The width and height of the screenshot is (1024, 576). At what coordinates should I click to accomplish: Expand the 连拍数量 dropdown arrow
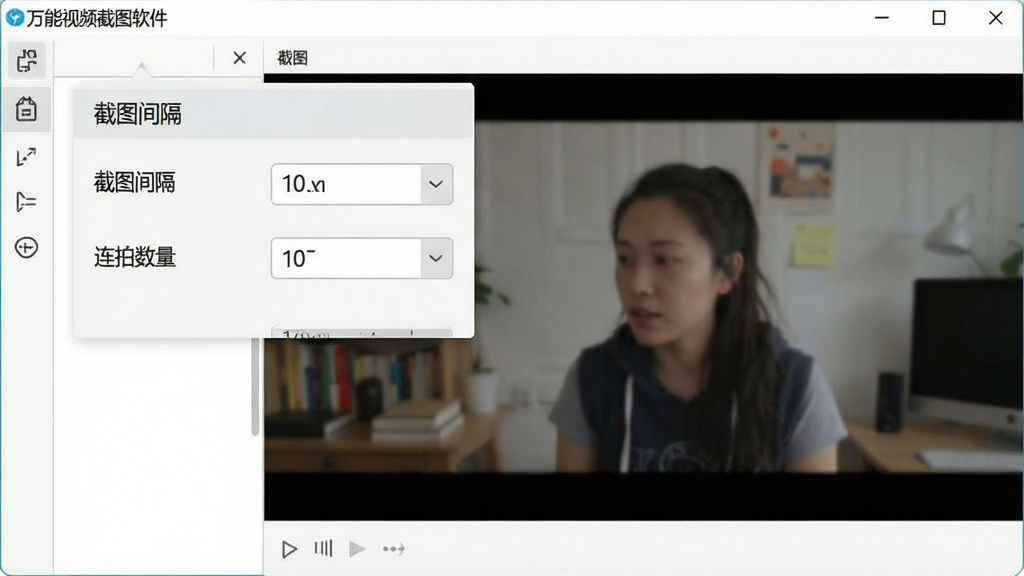436,258
